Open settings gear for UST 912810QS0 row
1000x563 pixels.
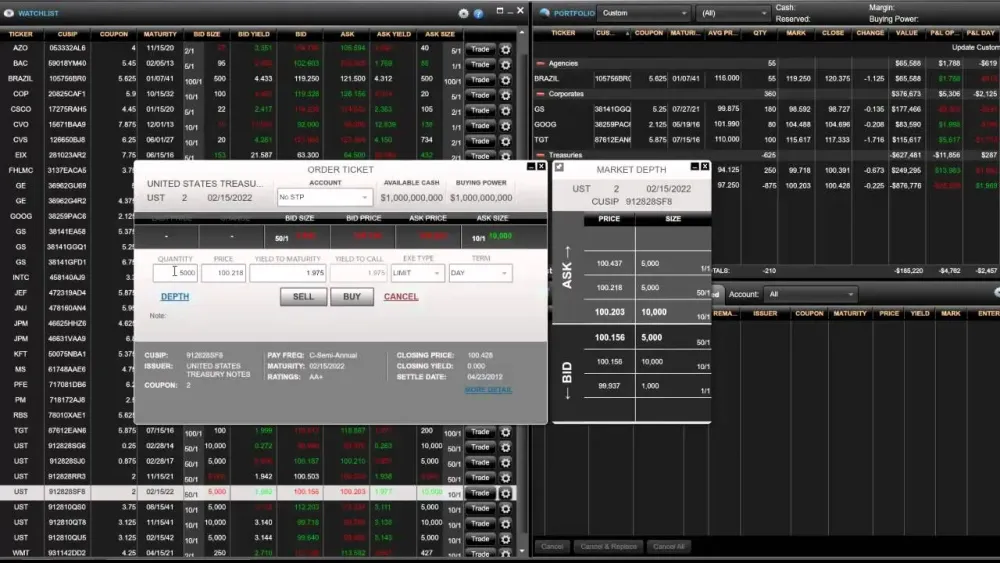pos(506,508)
